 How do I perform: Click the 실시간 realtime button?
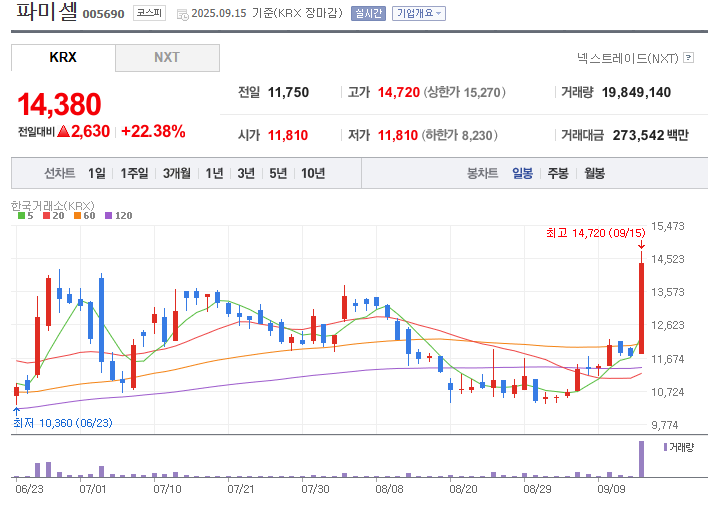[x=368, y=14]
